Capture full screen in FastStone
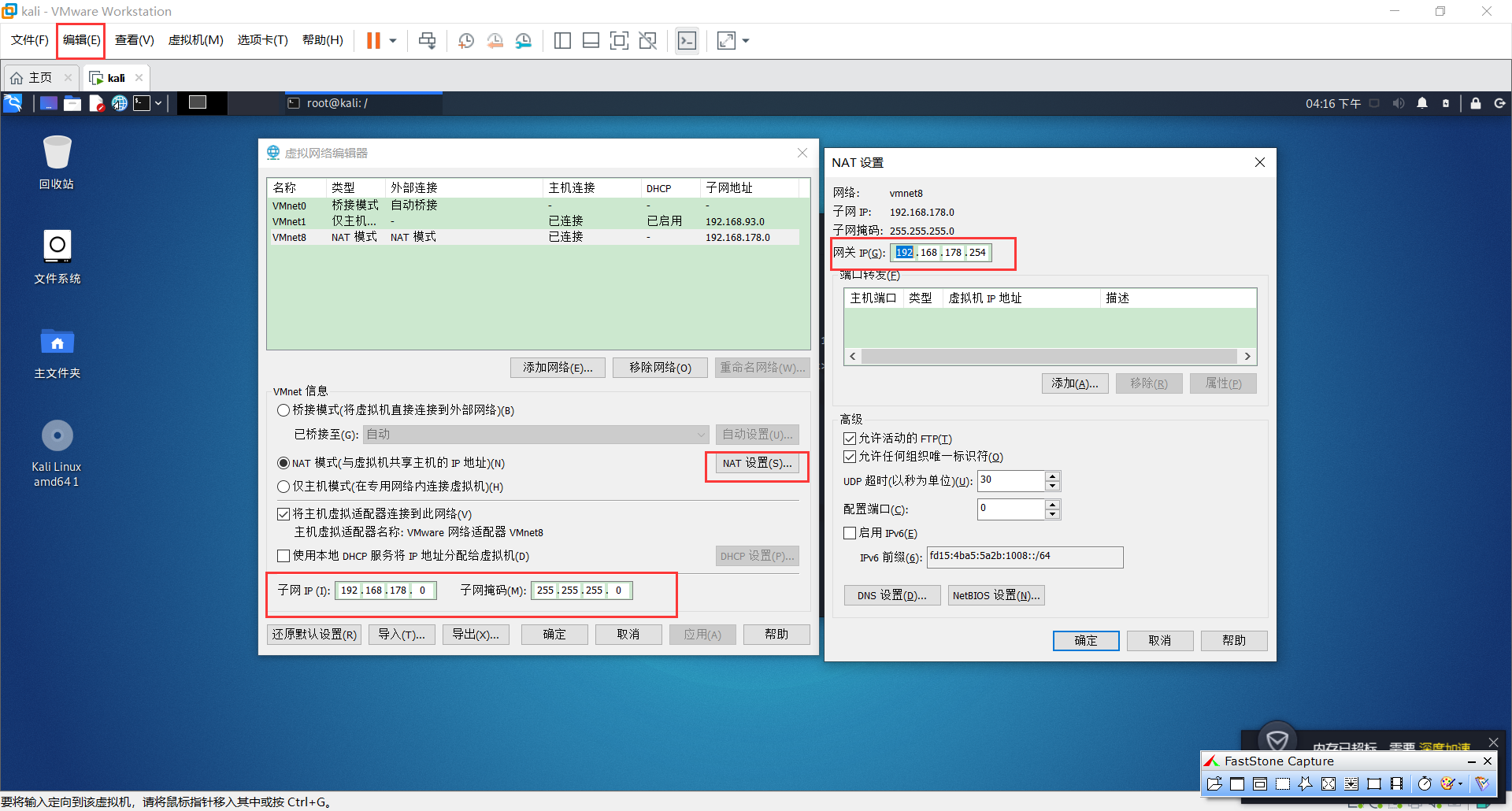 (1329, 783)
